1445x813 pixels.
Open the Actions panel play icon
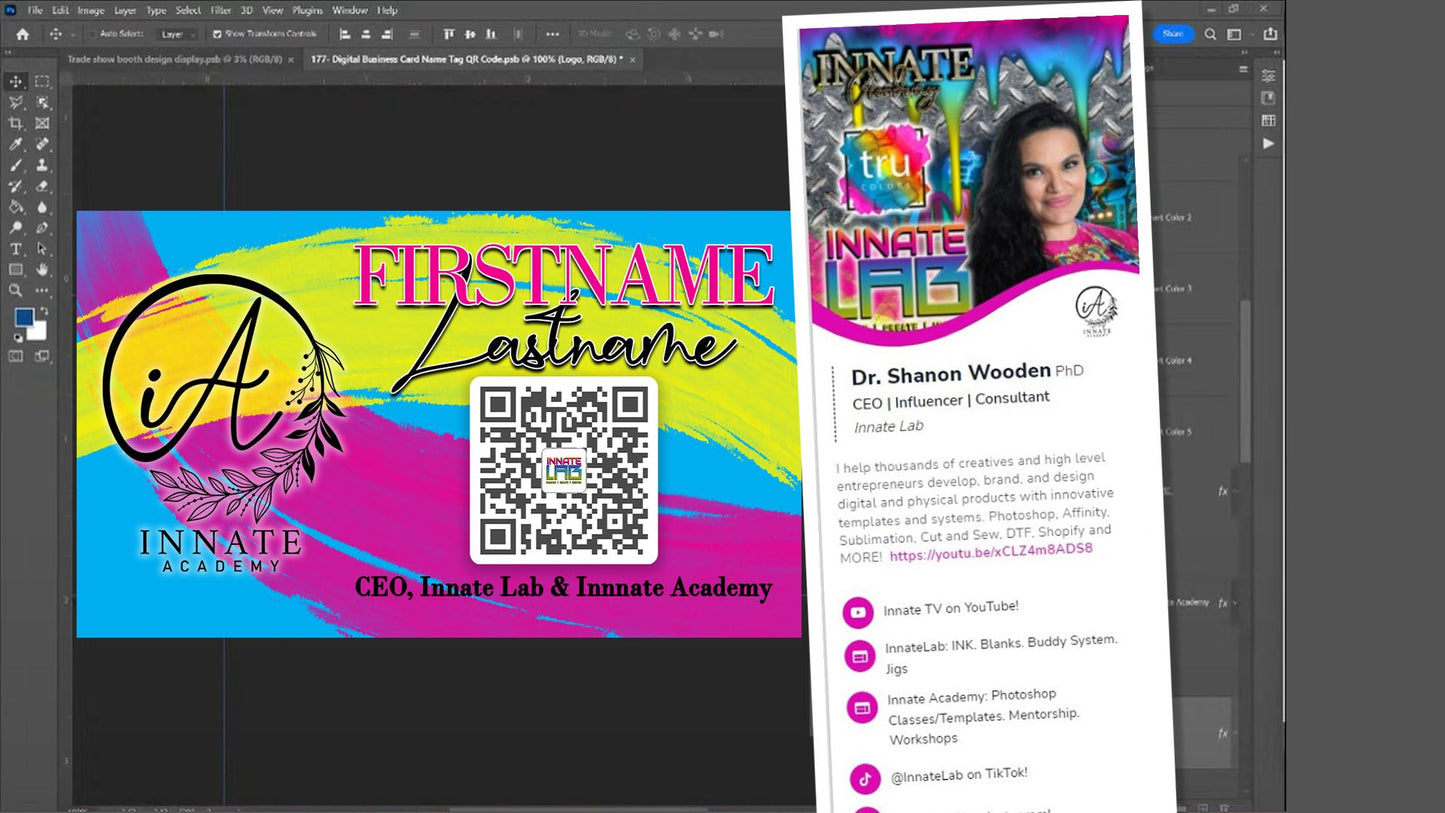pyautogui.click(x=1268, y=143)
